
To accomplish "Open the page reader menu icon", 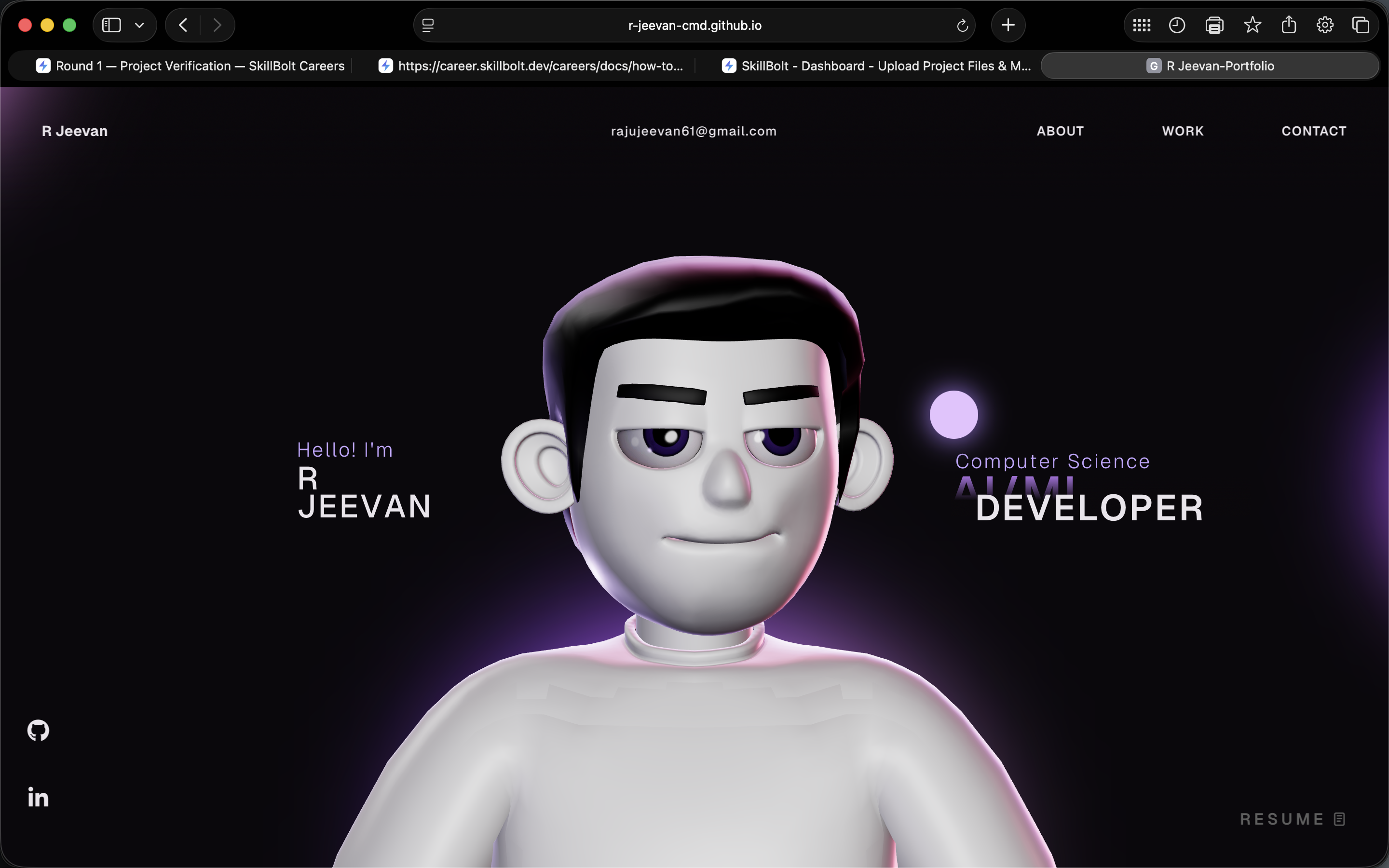I will [x=428, y=25].
